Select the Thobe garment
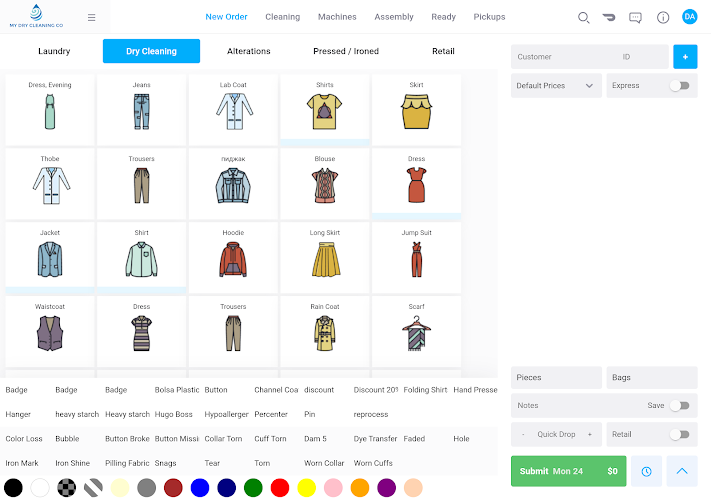 pyautogui.click(x=50, y=184)
